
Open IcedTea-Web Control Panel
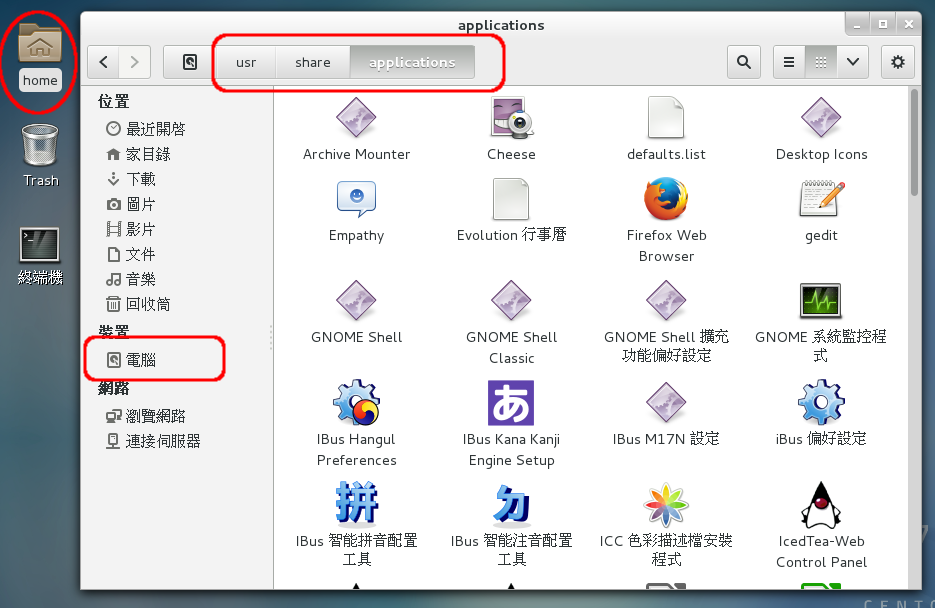[821, 505]
